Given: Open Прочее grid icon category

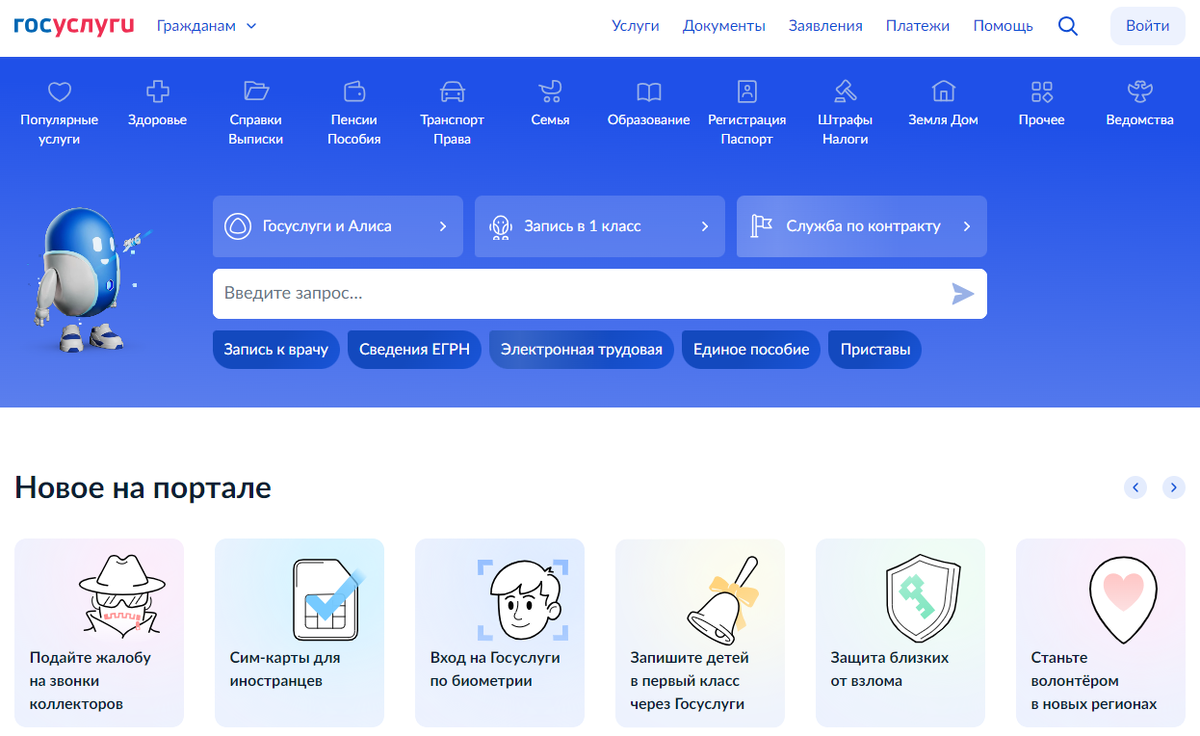Looking at the screenshot, I should coord(1042,92).
